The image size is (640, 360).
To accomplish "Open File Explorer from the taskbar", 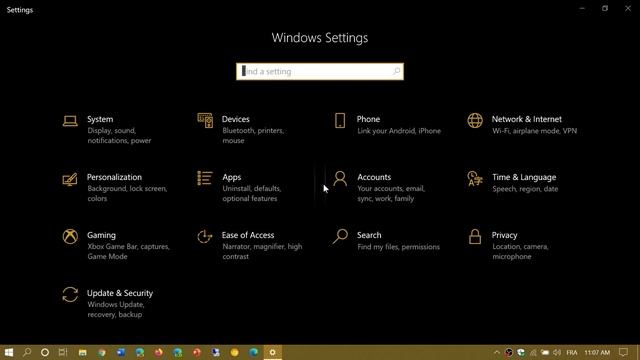I will [82, 352].
